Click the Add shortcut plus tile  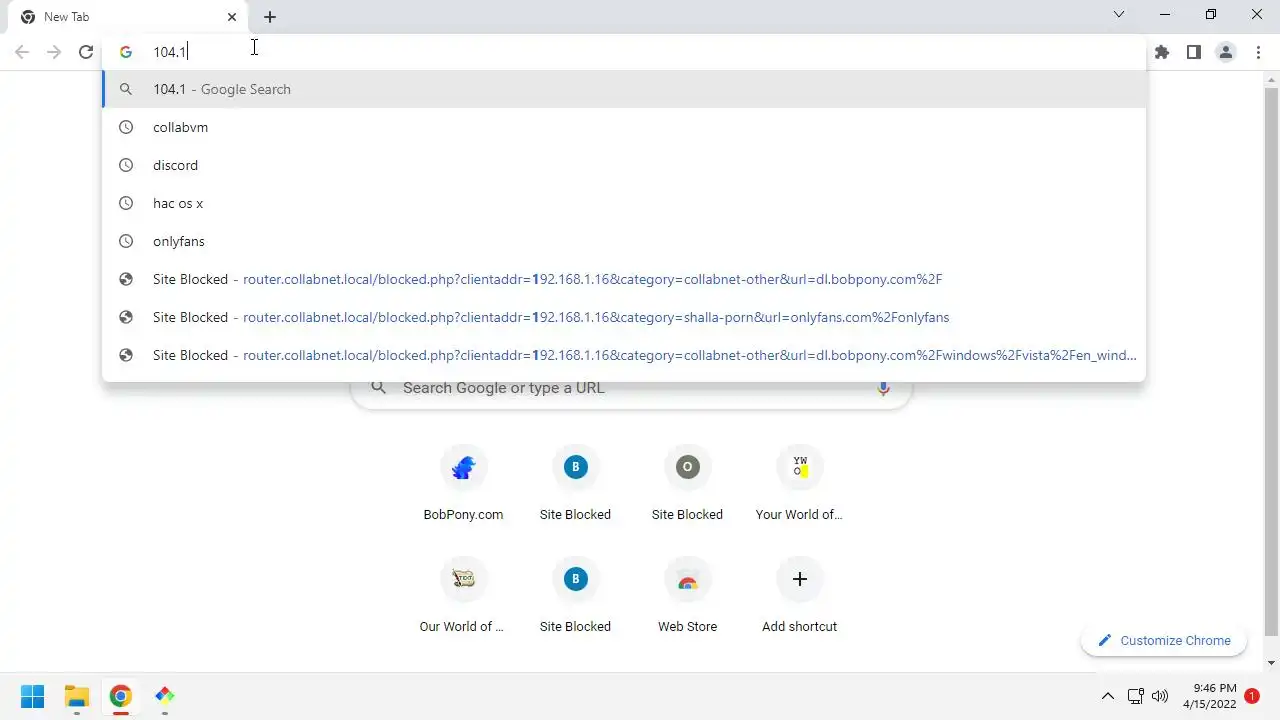(799, 597)
